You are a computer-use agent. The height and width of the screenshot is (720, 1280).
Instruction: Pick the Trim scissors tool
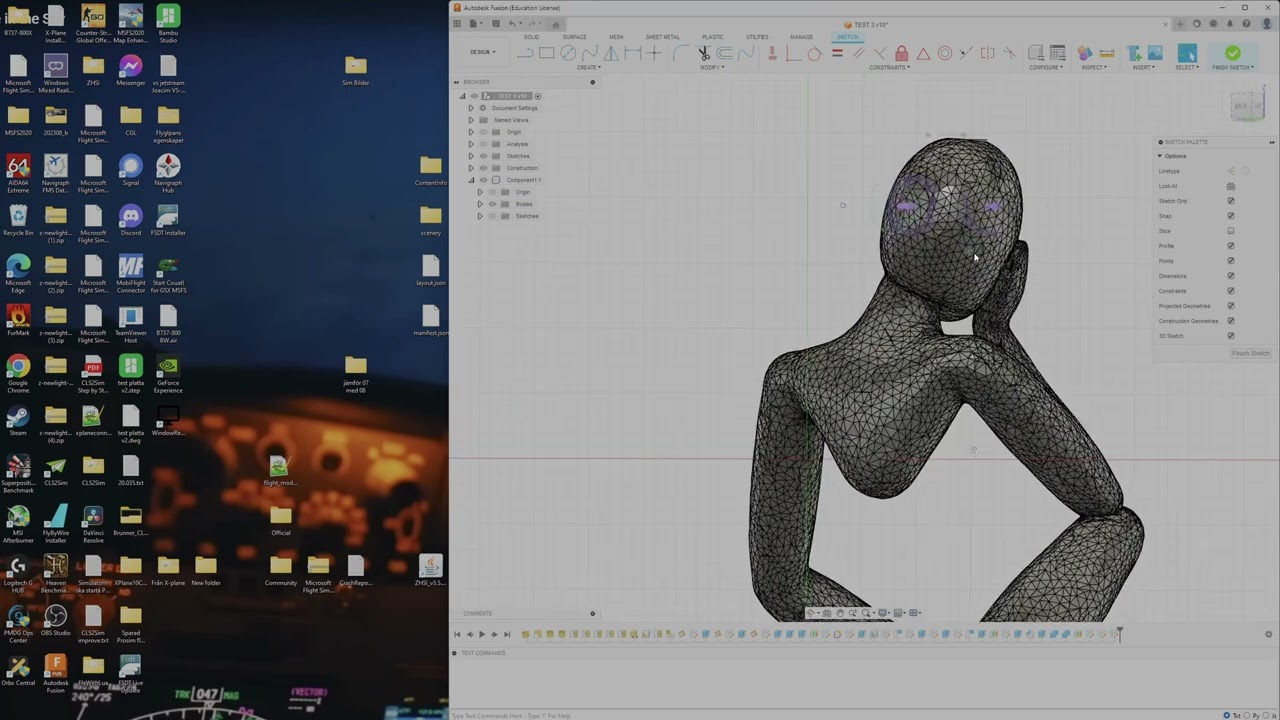pos(703,53)
